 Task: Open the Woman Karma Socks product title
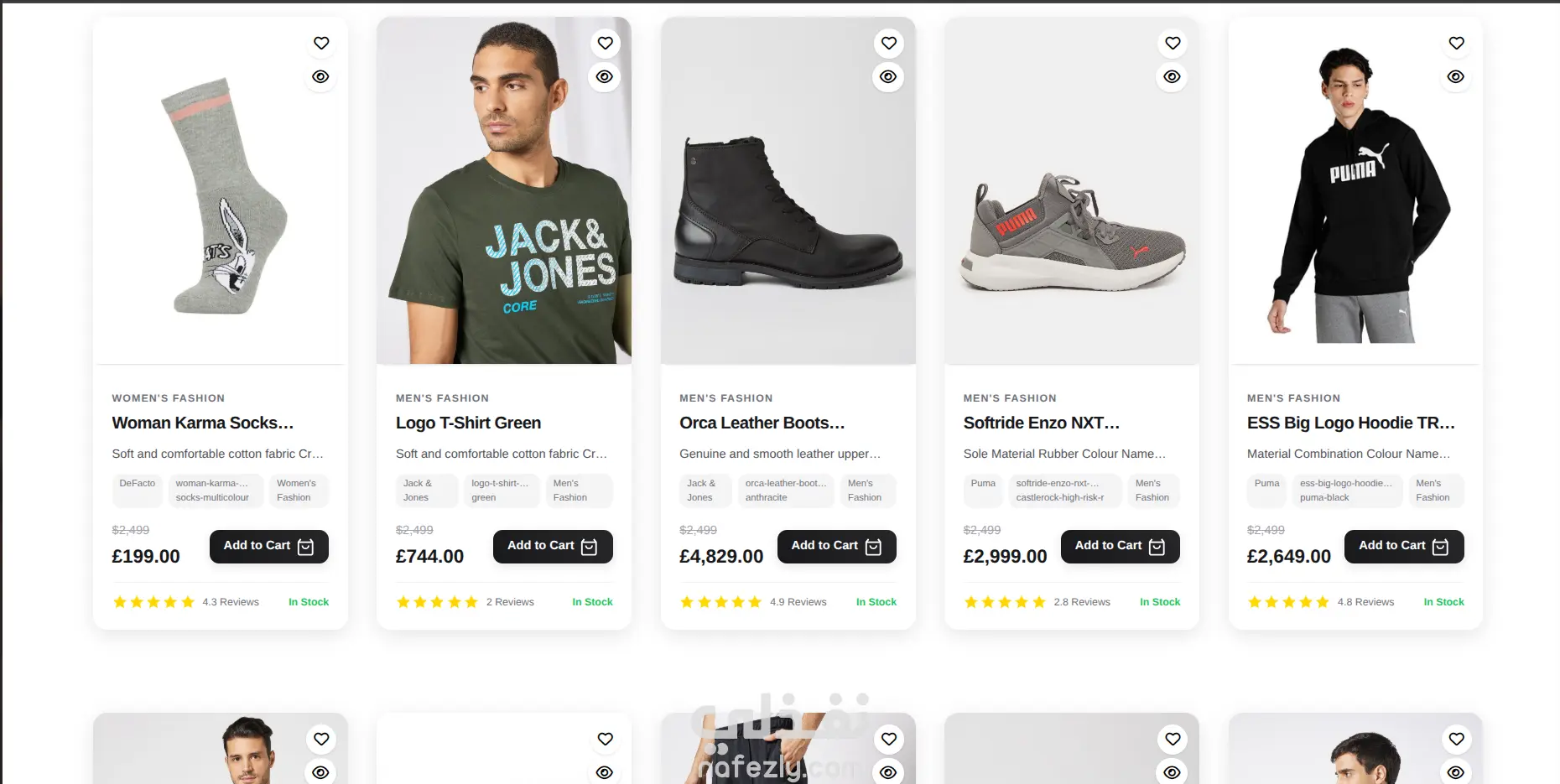tap(203, 423)
